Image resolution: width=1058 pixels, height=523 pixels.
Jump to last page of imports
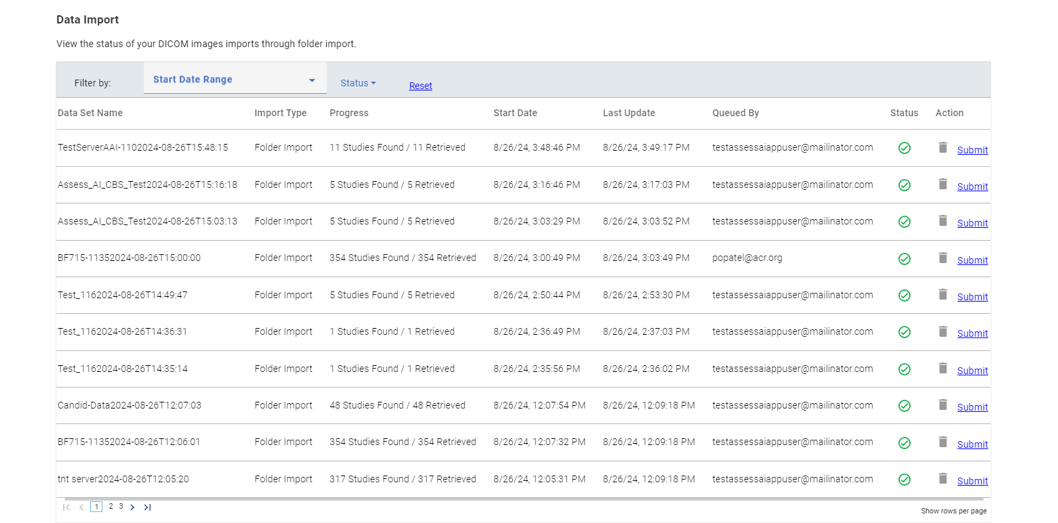pos(147,507)
